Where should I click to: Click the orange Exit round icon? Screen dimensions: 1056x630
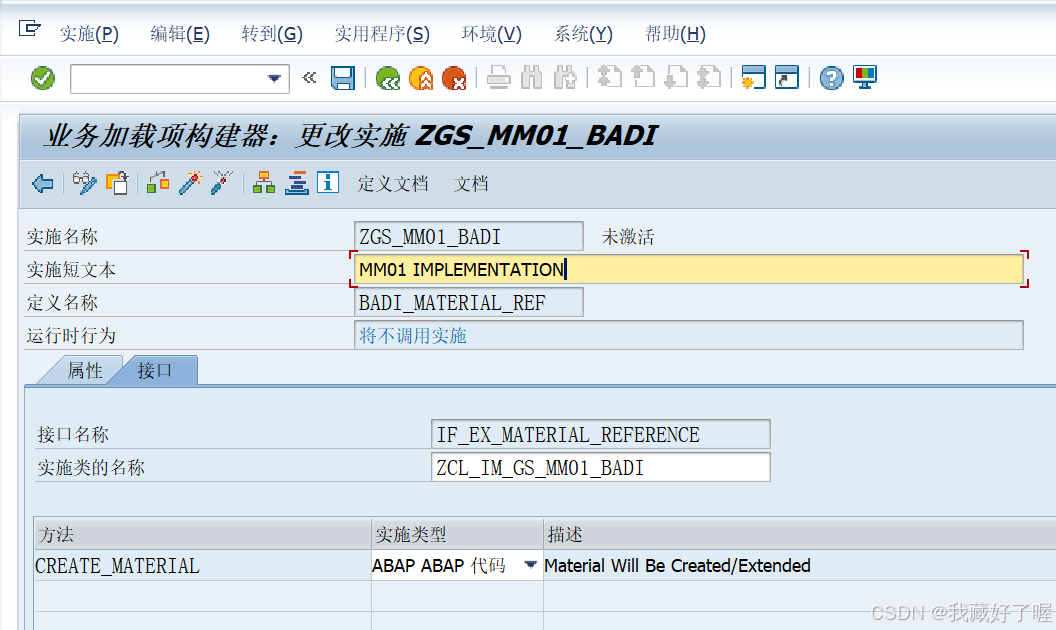(x=422, y=79)
